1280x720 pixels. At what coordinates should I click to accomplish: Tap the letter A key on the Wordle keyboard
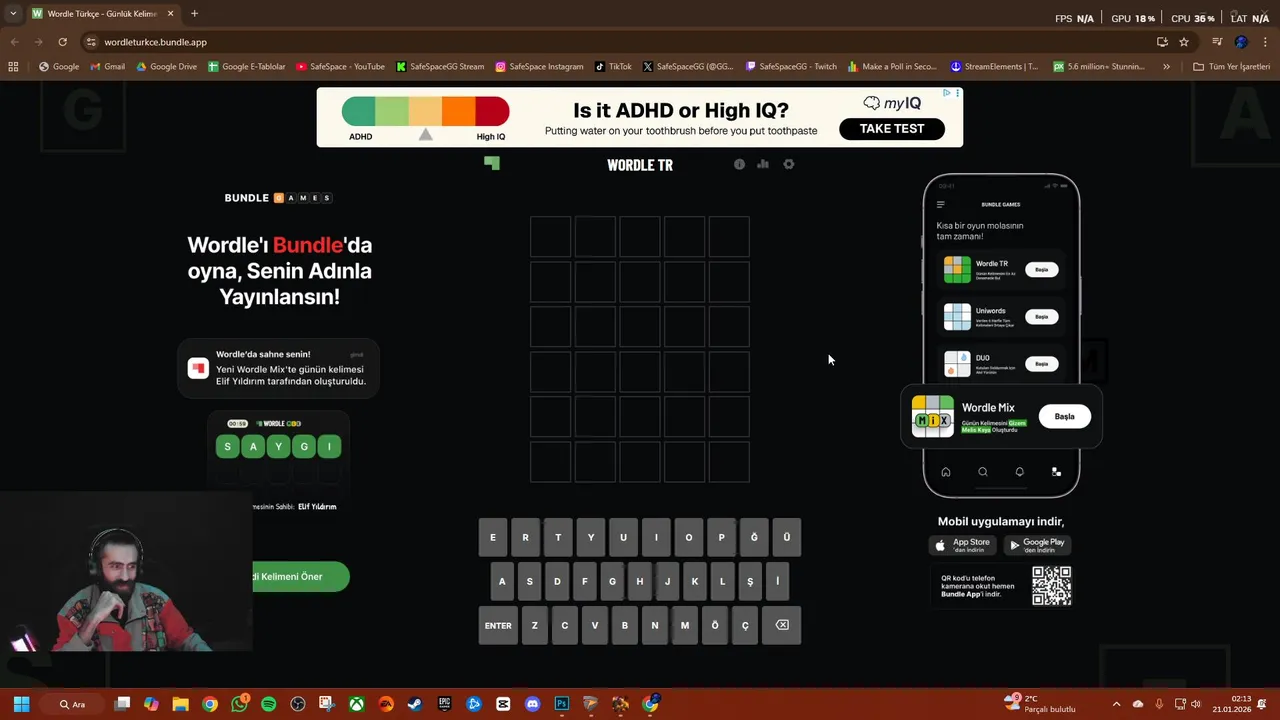[x=502, y=581]
